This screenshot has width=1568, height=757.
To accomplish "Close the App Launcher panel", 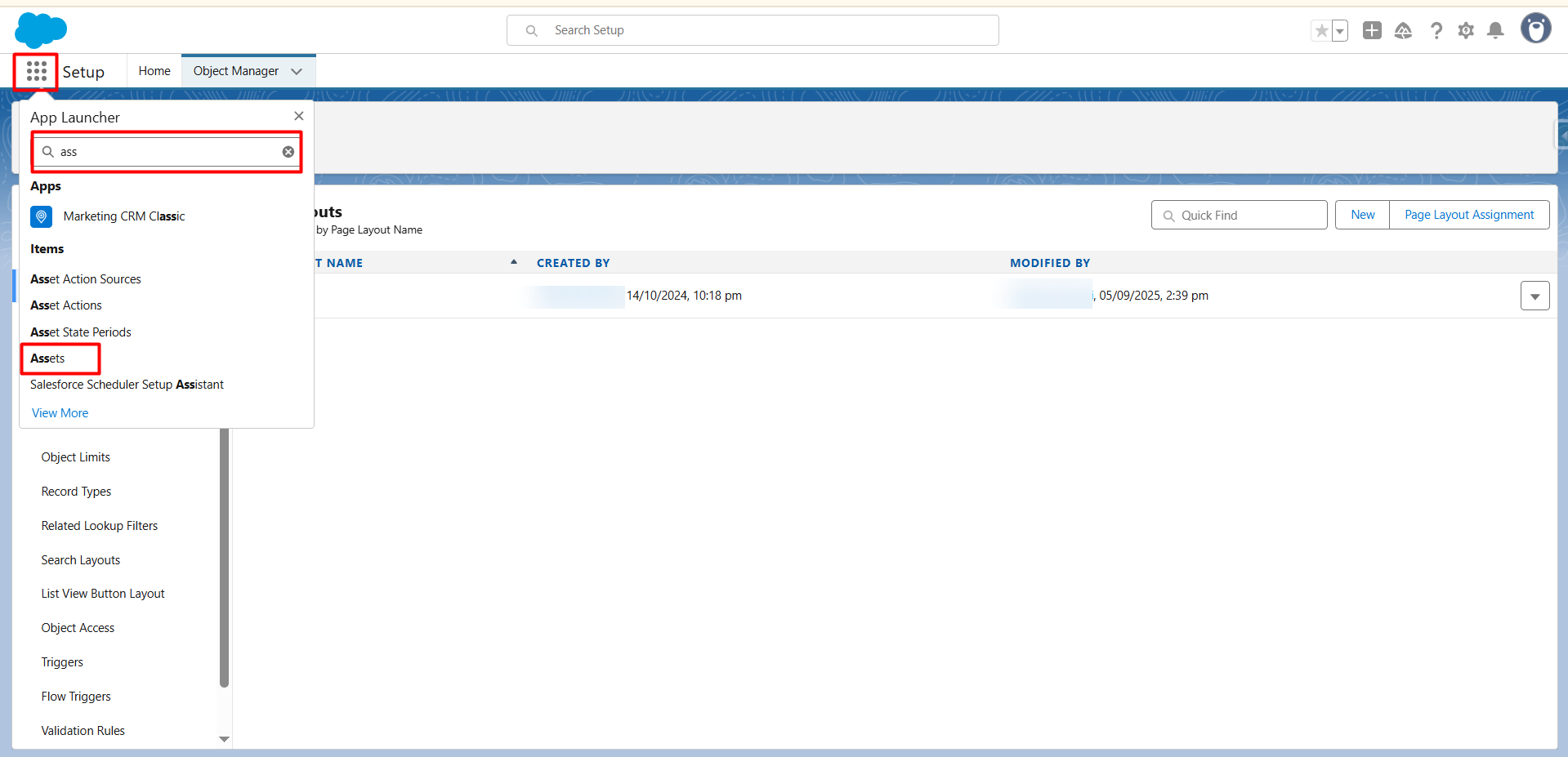I will (299, 116).
